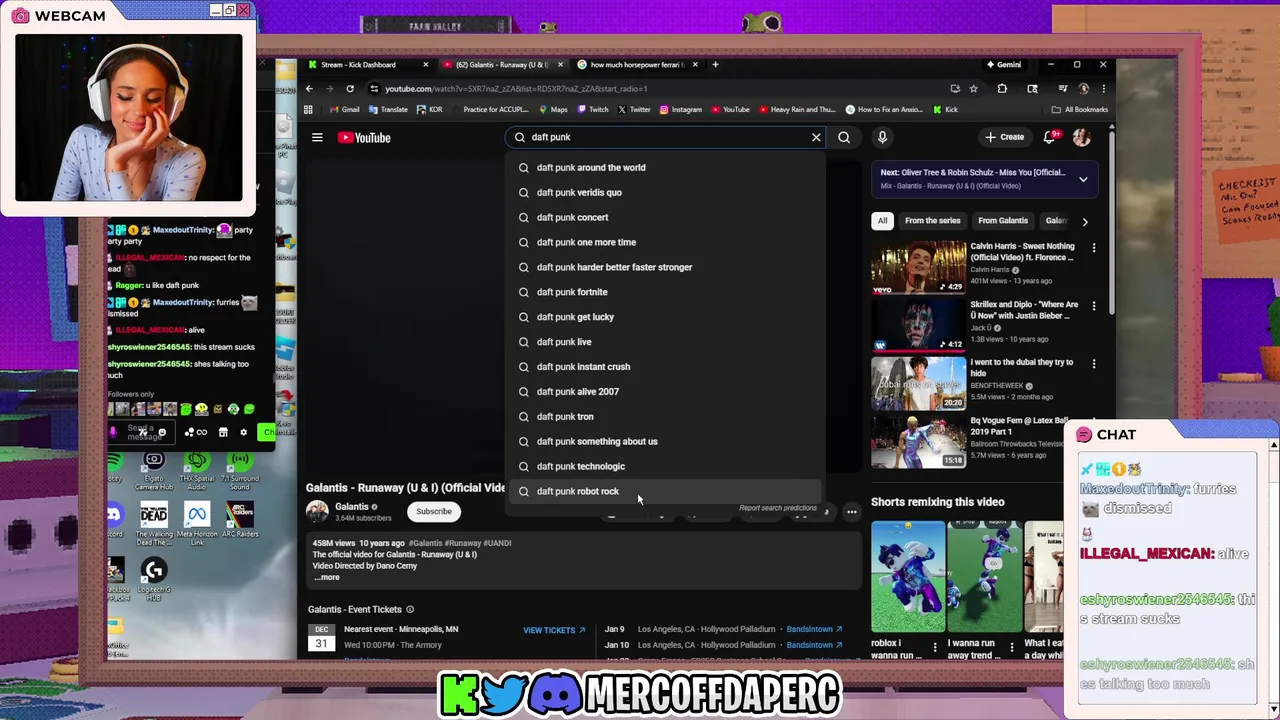This screenshot has height=720, width=1280.
Task: Open the Discord desktop shortcut
Action: click(x=114, y=521)
